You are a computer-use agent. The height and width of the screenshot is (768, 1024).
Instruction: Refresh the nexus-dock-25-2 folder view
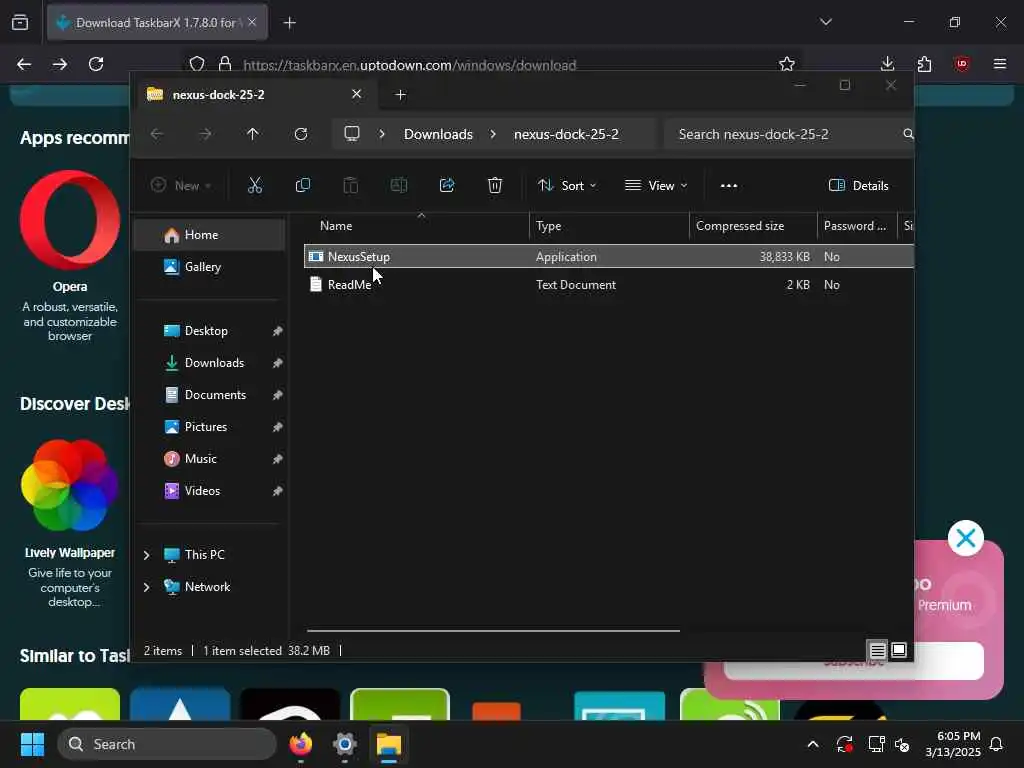click(301, 134)
